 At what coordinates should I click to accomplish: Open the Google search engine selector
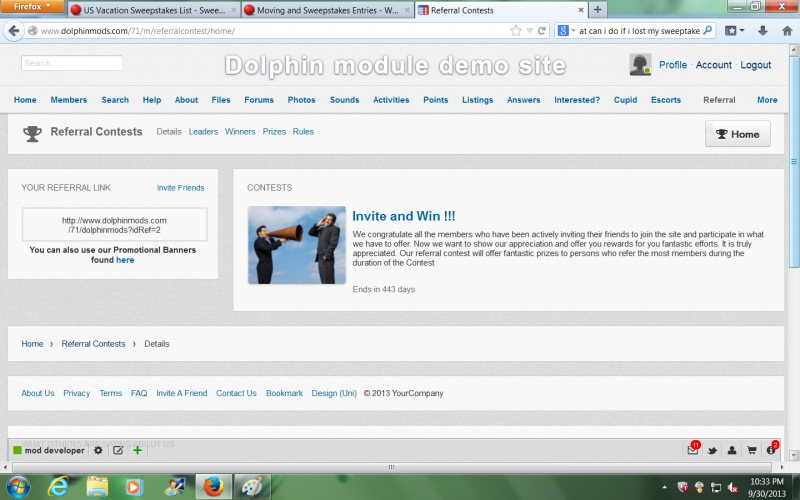[x=566, y=31]
